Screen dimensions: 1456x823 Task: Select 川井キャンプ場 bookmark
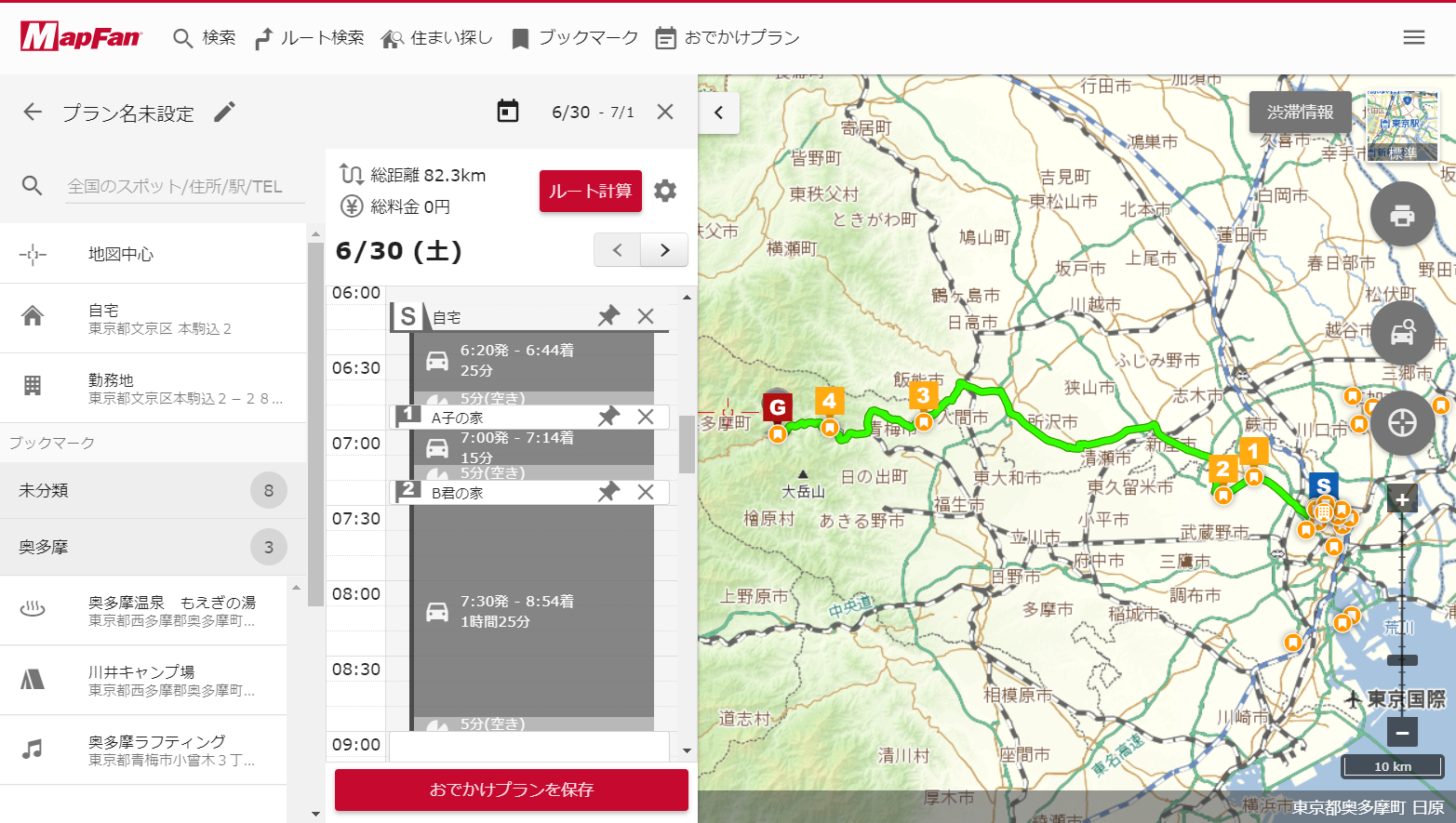[x=143, y=681]
